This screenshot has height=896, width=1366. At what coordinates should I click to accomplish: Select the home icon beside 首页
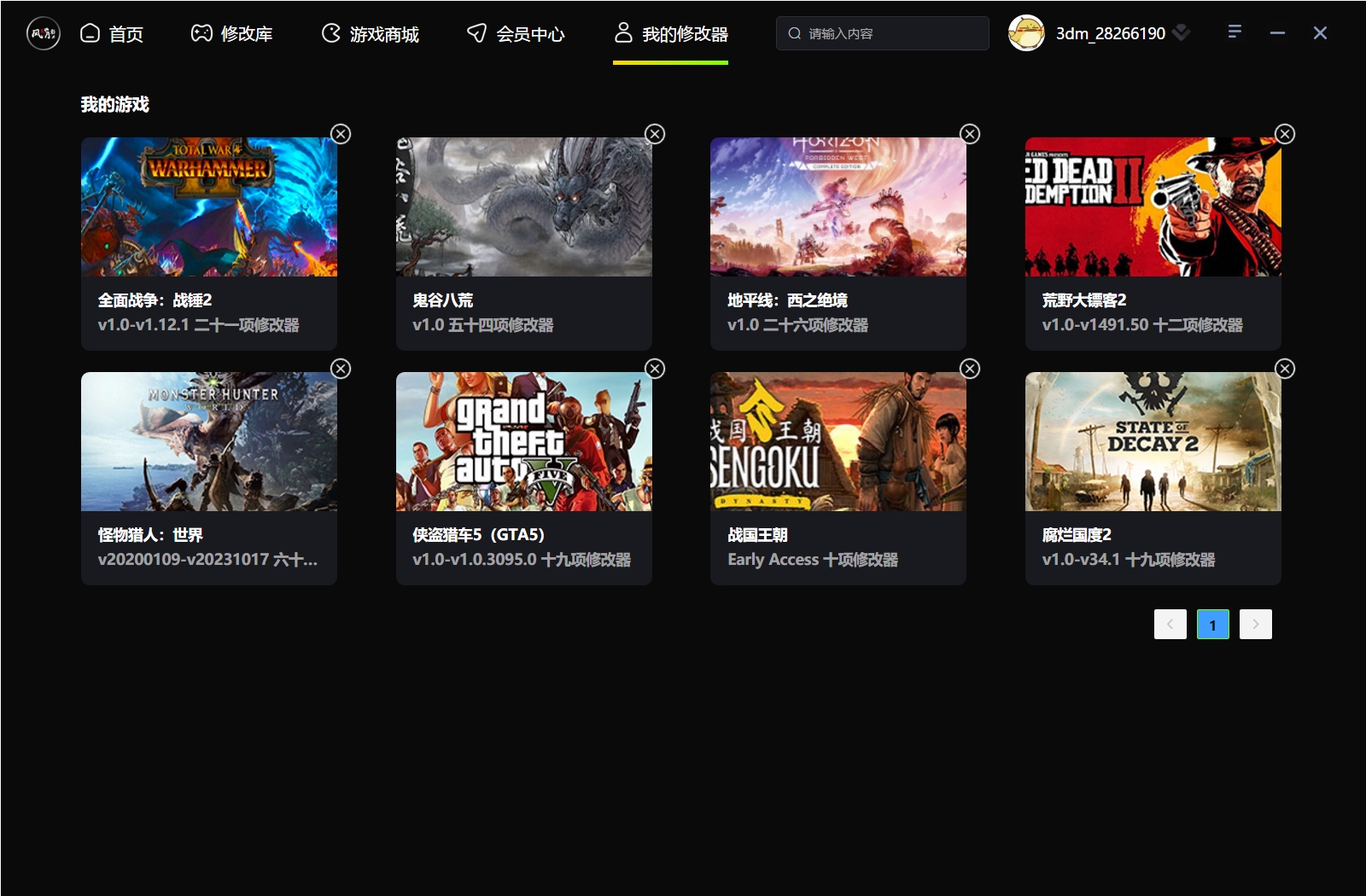[90, 33]
